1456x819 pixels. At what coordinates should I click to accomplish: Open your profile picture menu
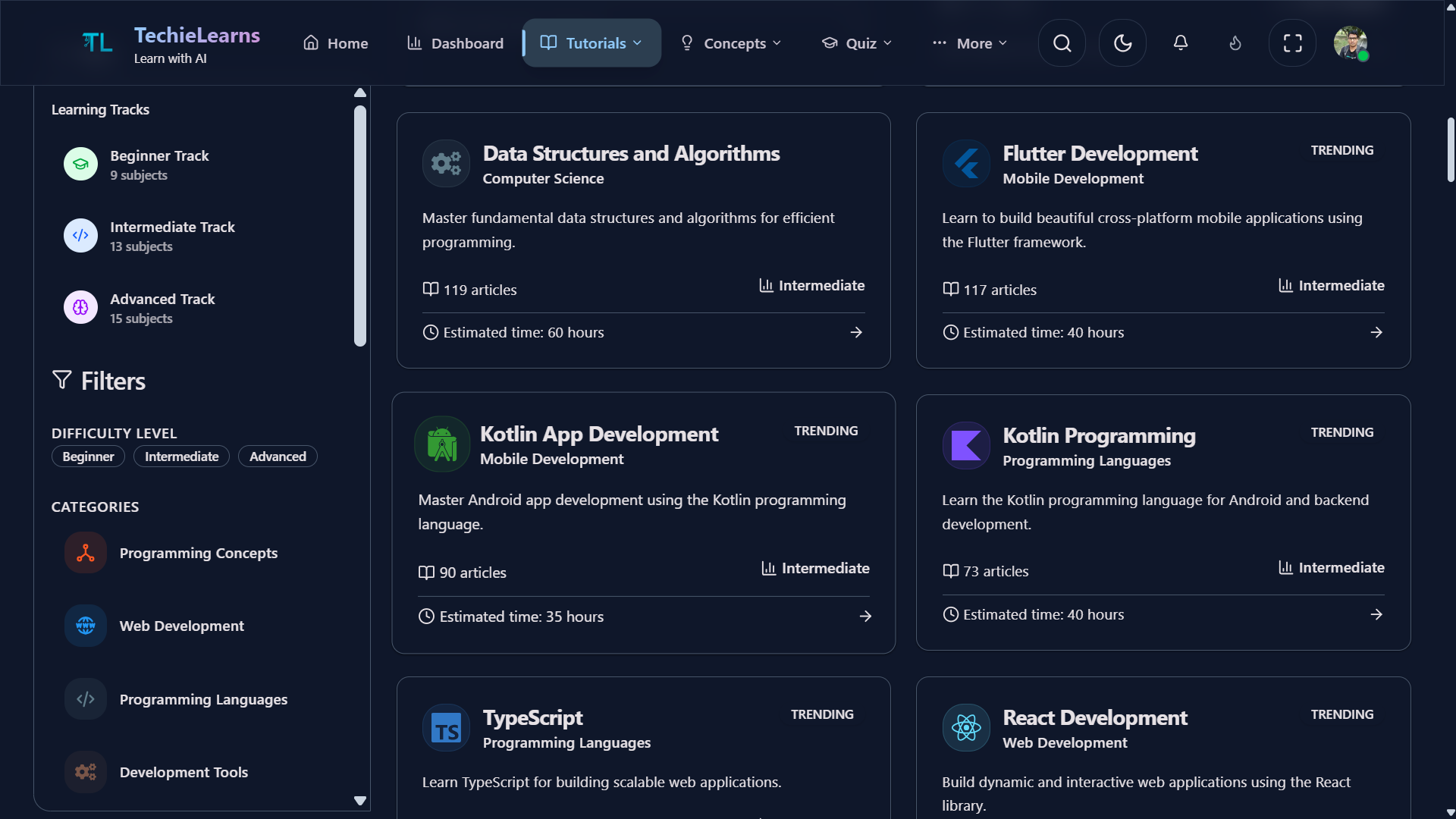pos(1352,42)
